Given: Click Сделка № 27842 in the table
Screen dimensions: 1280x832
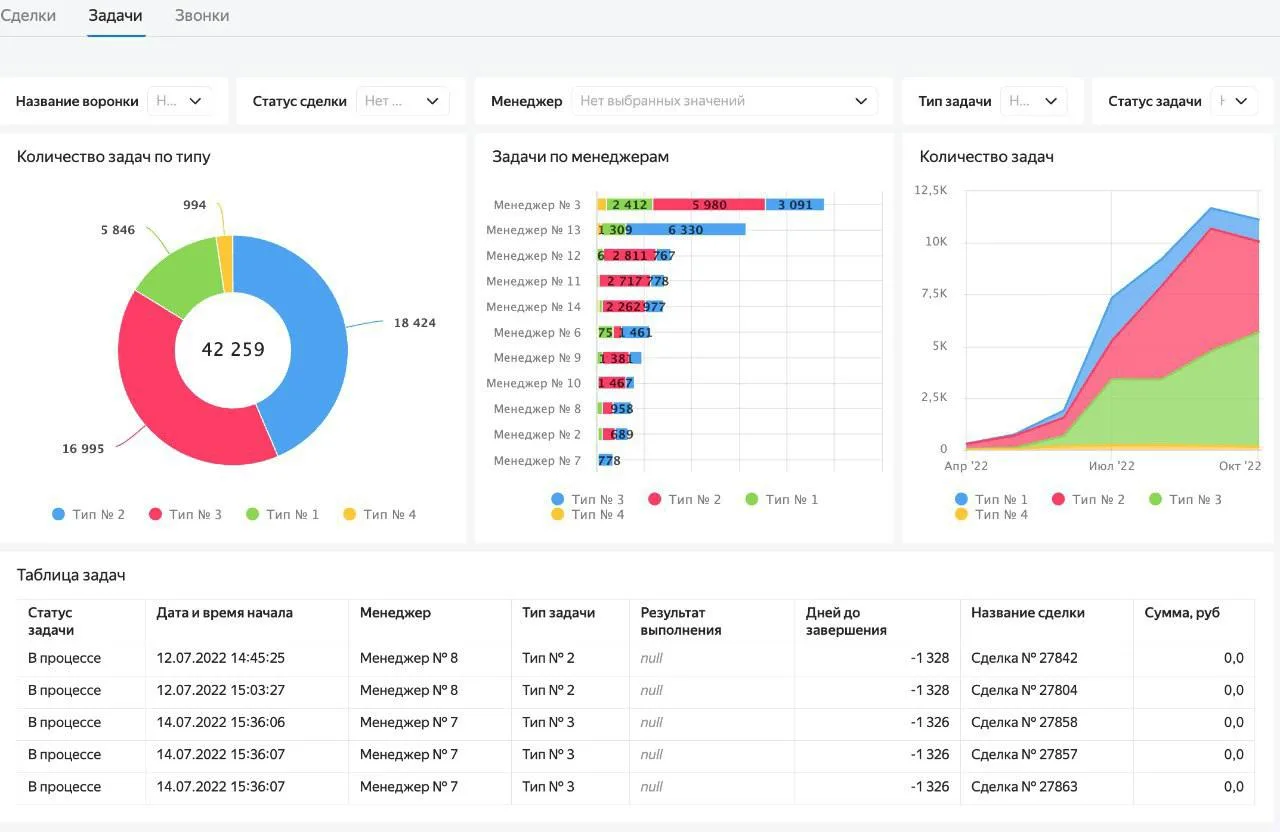Looking at the screenshot, I should [x=1024, y=658].
